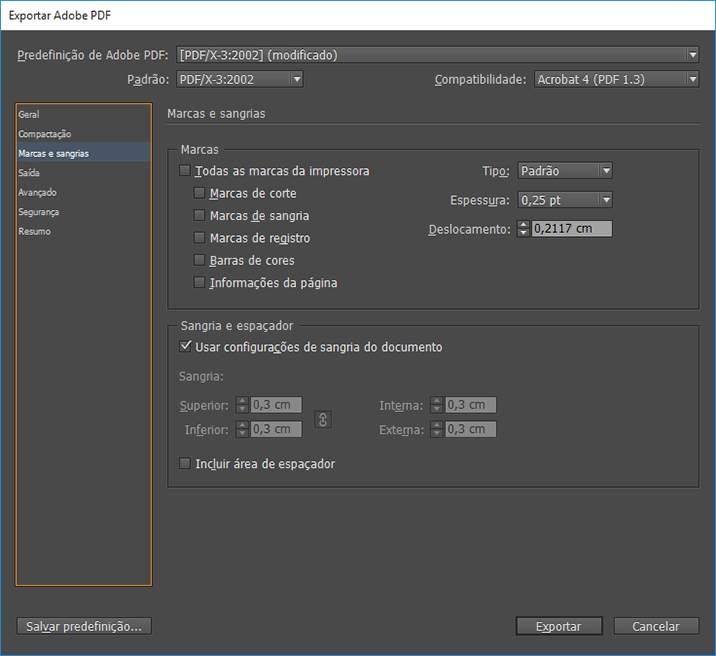Toggle Marcas de sangria checkbox
The width and height of the screenshot is (716, 656).
point(200,216)
